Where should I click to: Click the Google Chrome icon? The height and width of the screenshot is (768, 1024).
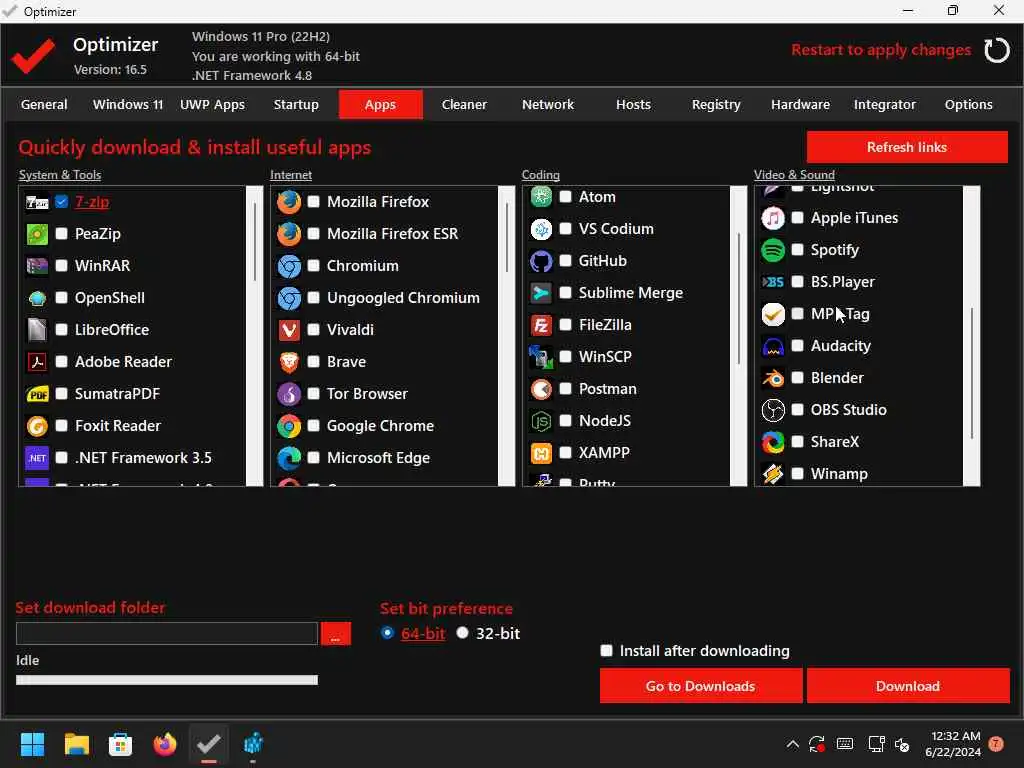point(289,426)
